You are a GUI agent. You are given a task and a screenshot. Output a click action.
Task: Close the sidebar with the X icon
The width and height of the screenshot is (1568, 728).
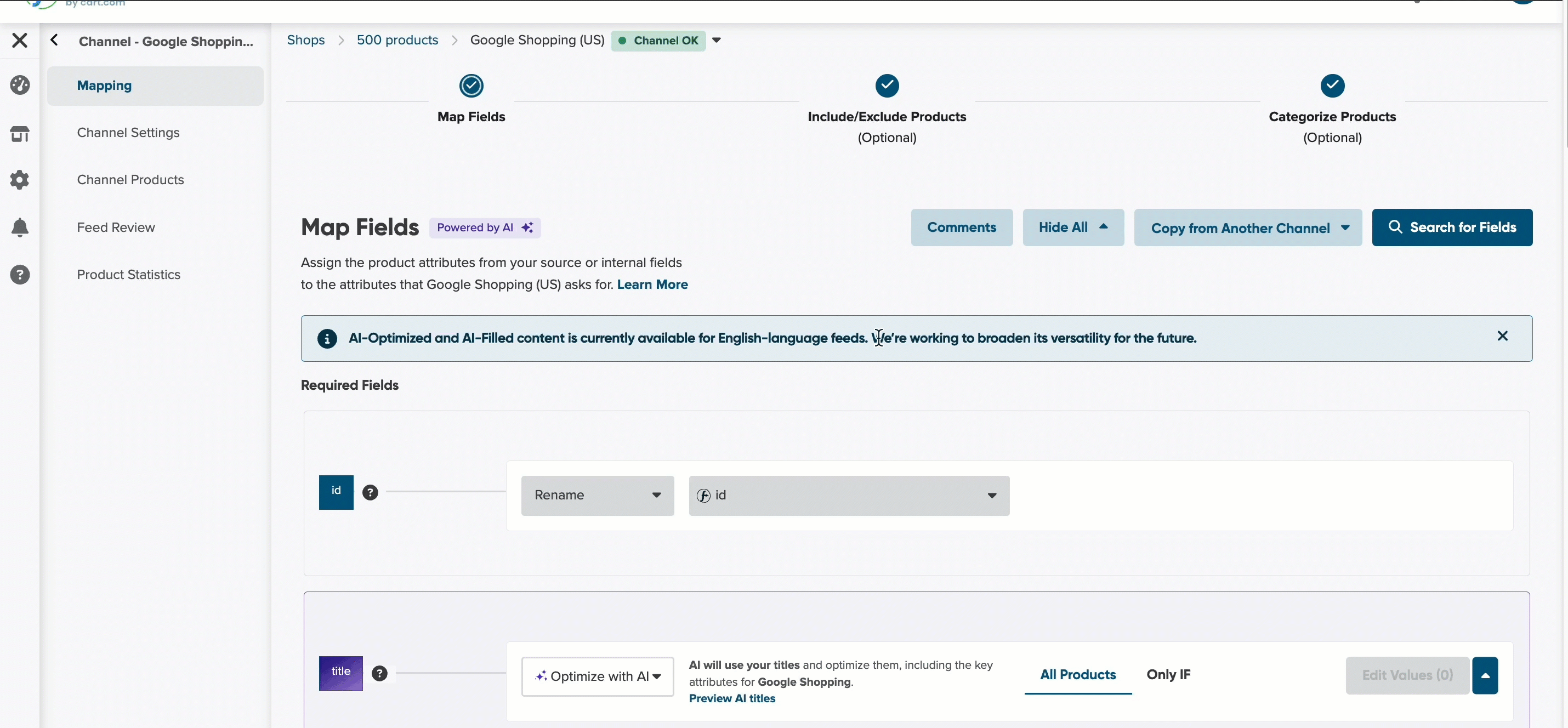click(x=20, y=40)
